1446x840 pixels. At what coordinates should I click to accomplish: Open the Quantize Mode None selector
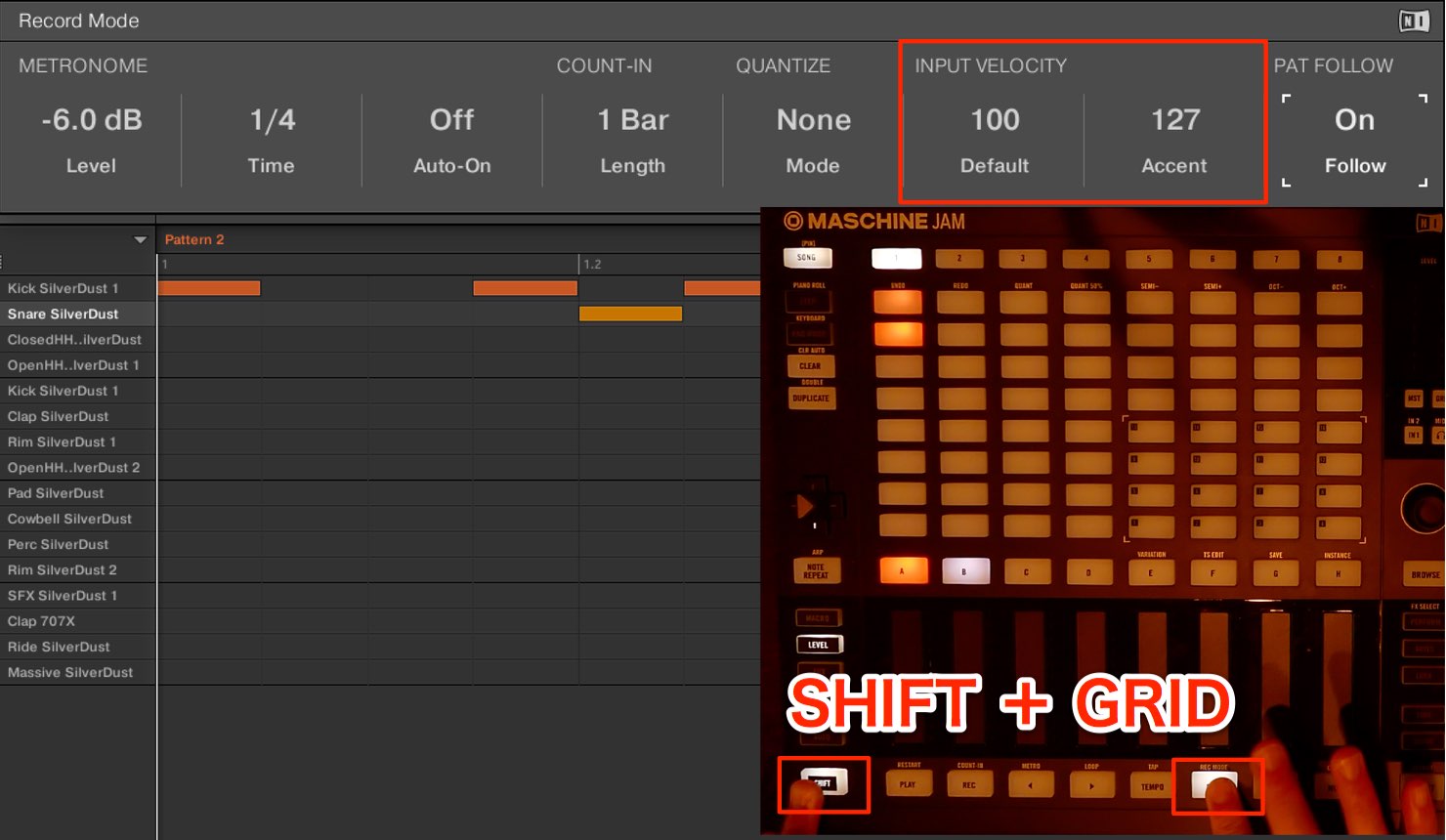pos(813,120)
